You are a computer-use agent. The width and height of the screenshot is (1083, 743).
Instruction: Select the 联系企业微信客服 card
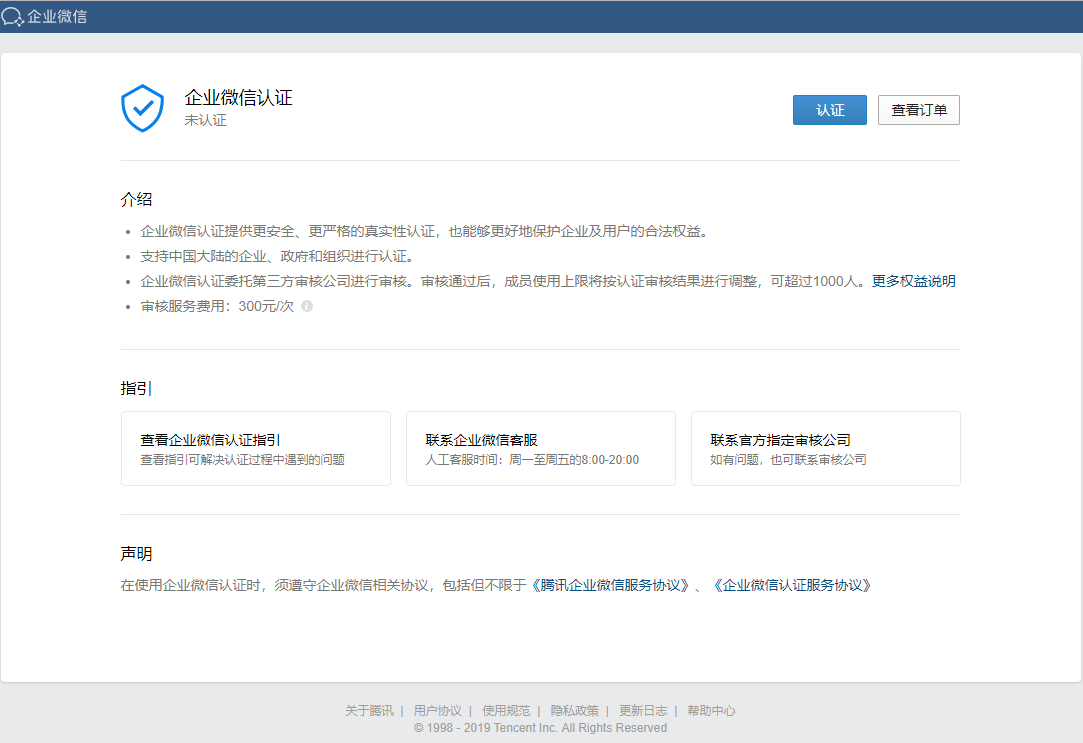(x=540, y=448)
